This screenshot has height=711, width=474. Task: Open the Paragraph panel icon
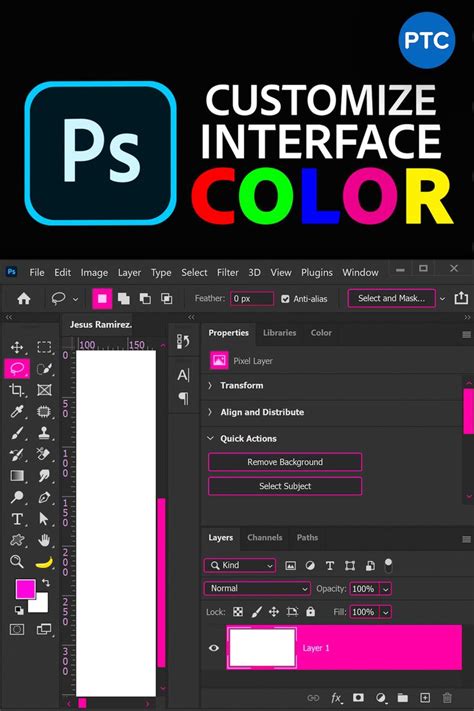[x=183, y=398]
